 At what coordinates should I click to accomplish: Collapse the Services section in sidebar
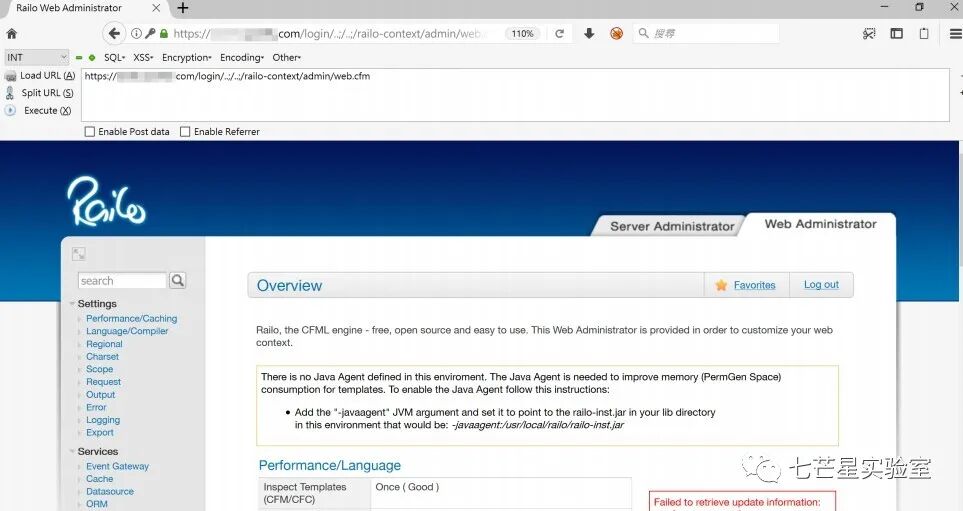tap(72, 451)
